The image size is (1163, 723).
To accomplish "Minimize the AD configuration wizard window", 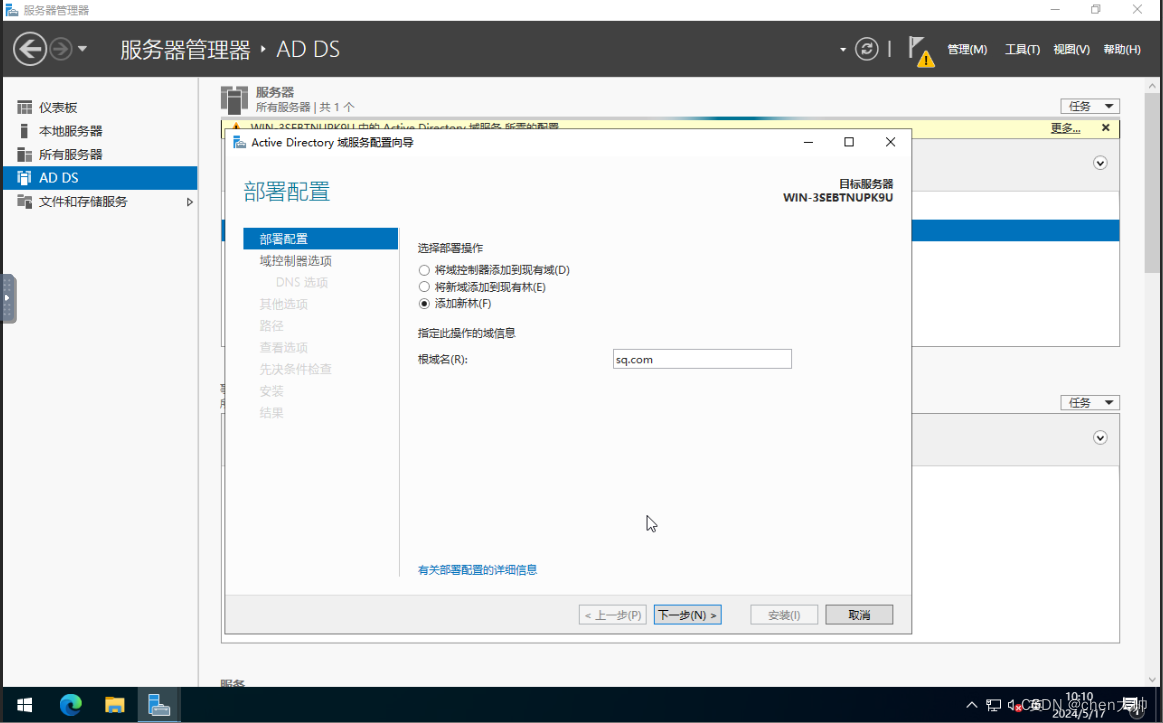I will point(808,142).
